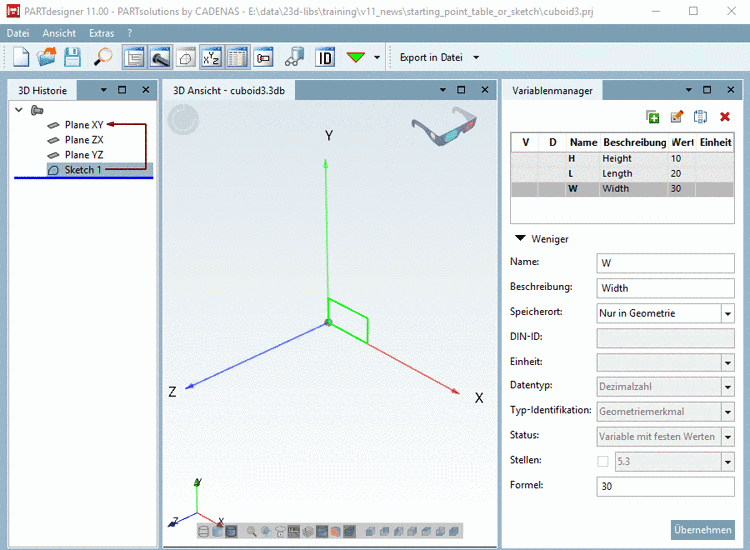Viewport: 750px width, 550px height.
Task: Select the H Height variable row
Action: [622, 158]
